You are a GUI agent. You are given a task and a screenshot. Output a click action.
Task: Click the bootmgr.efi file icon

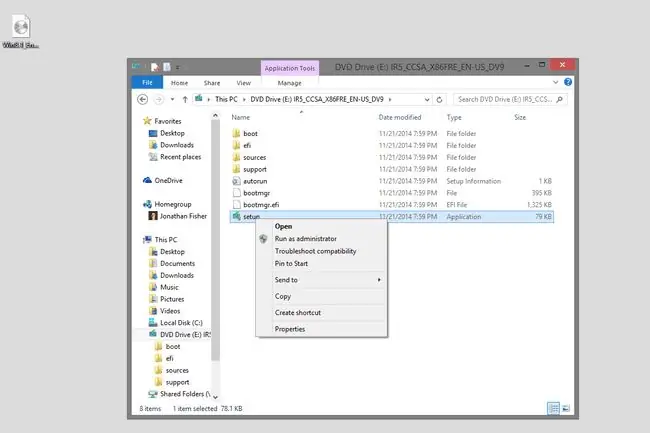tap(236, 205)
